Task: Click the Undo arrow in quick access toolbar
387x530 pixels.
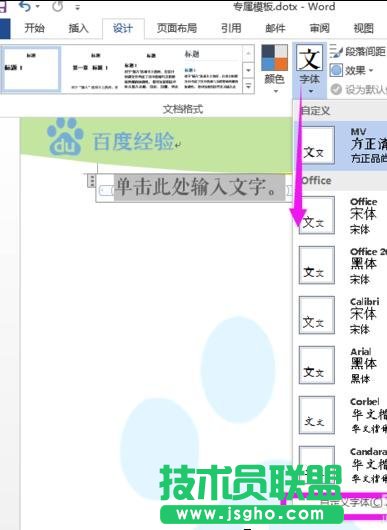Action: pos(25,6)
